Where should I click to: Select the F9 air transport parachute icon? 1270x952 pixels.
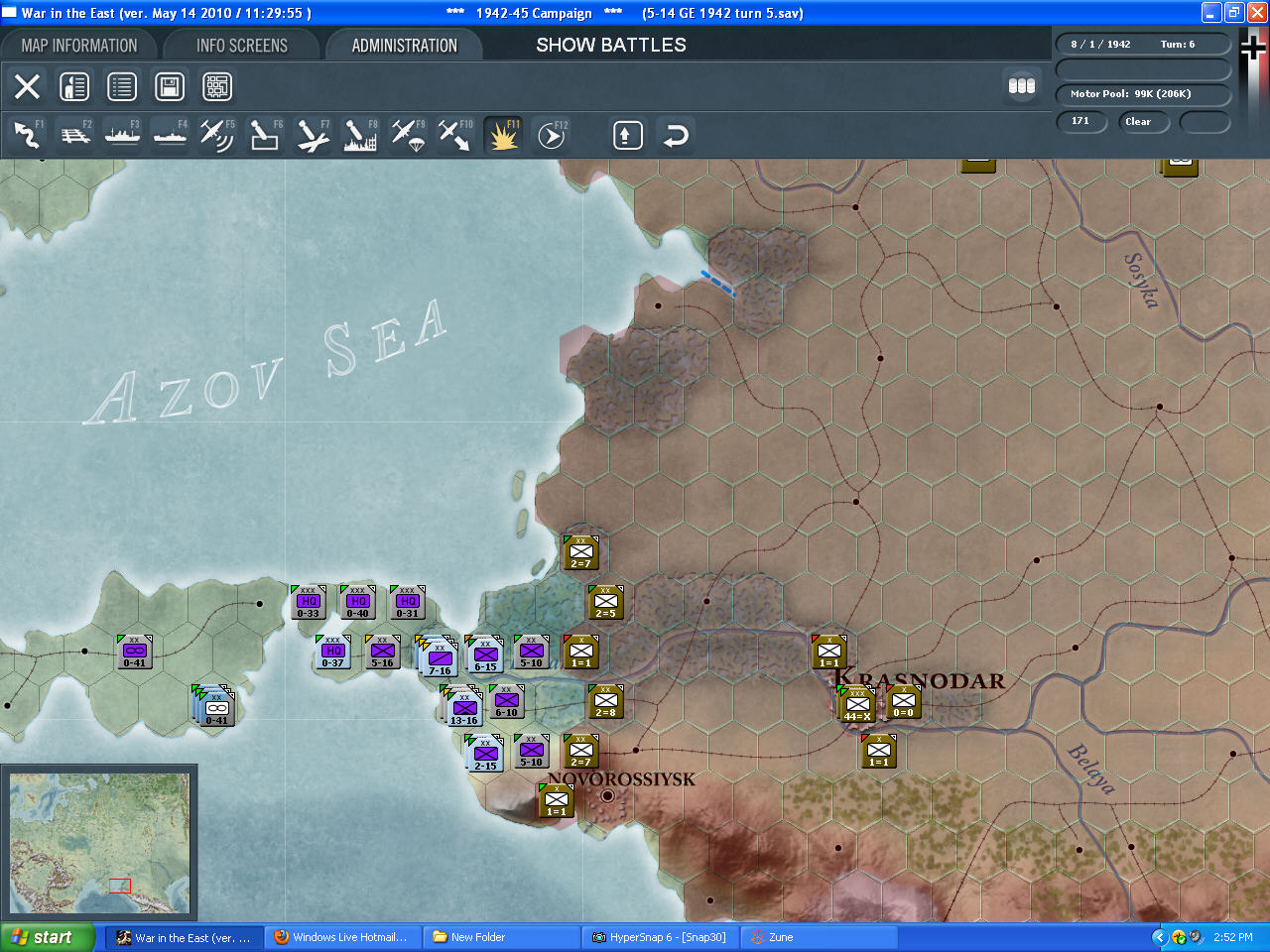408,135
